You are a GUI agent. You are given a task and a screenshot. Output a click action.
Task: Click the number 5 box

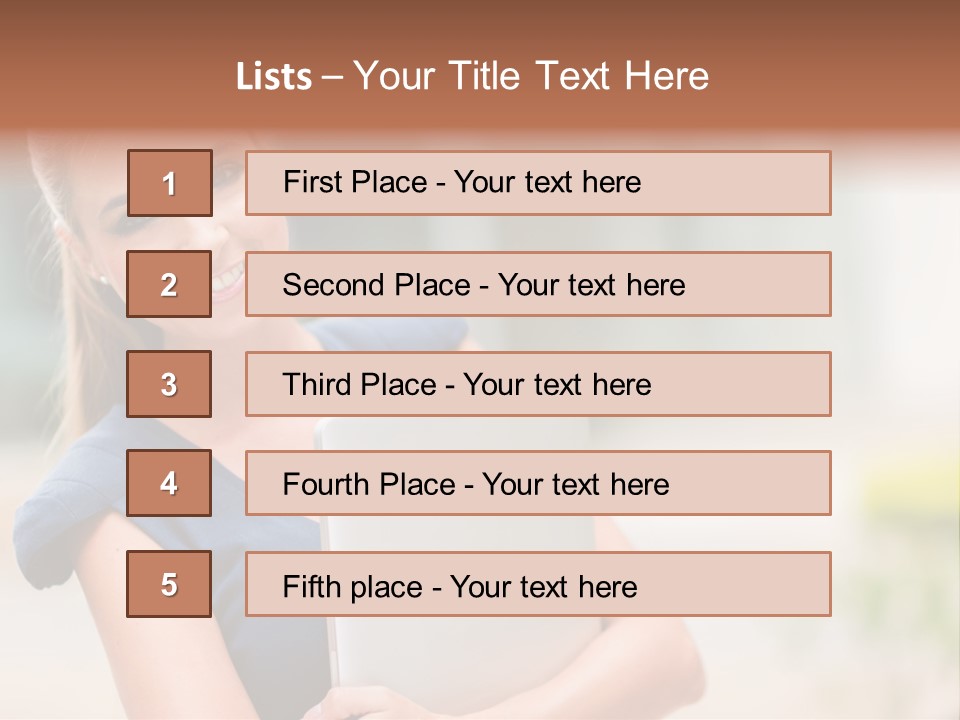point(169,584)
